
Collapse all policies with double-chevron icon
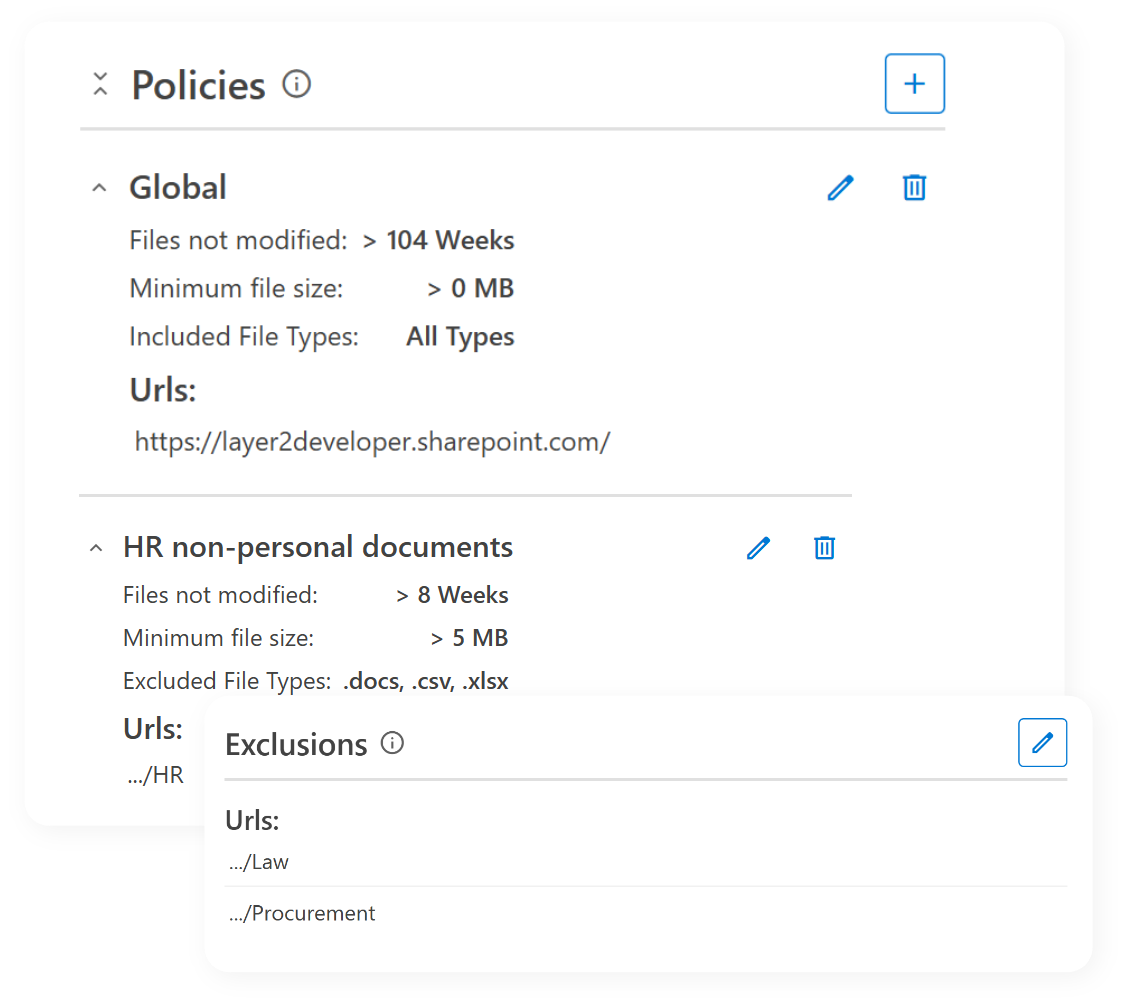click(100, 84)
